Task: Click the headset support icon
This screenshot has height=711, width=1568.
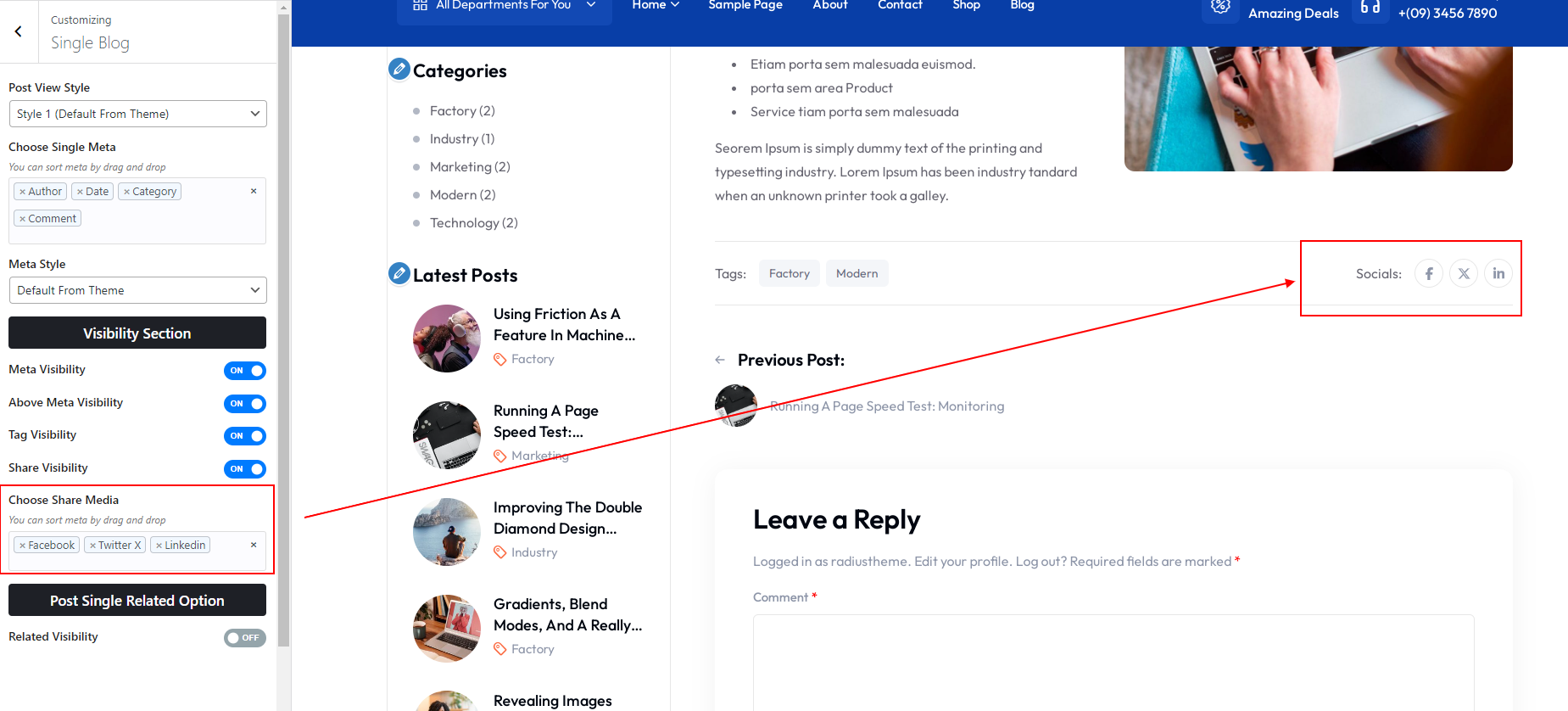Action: [x=1370, y=7]
